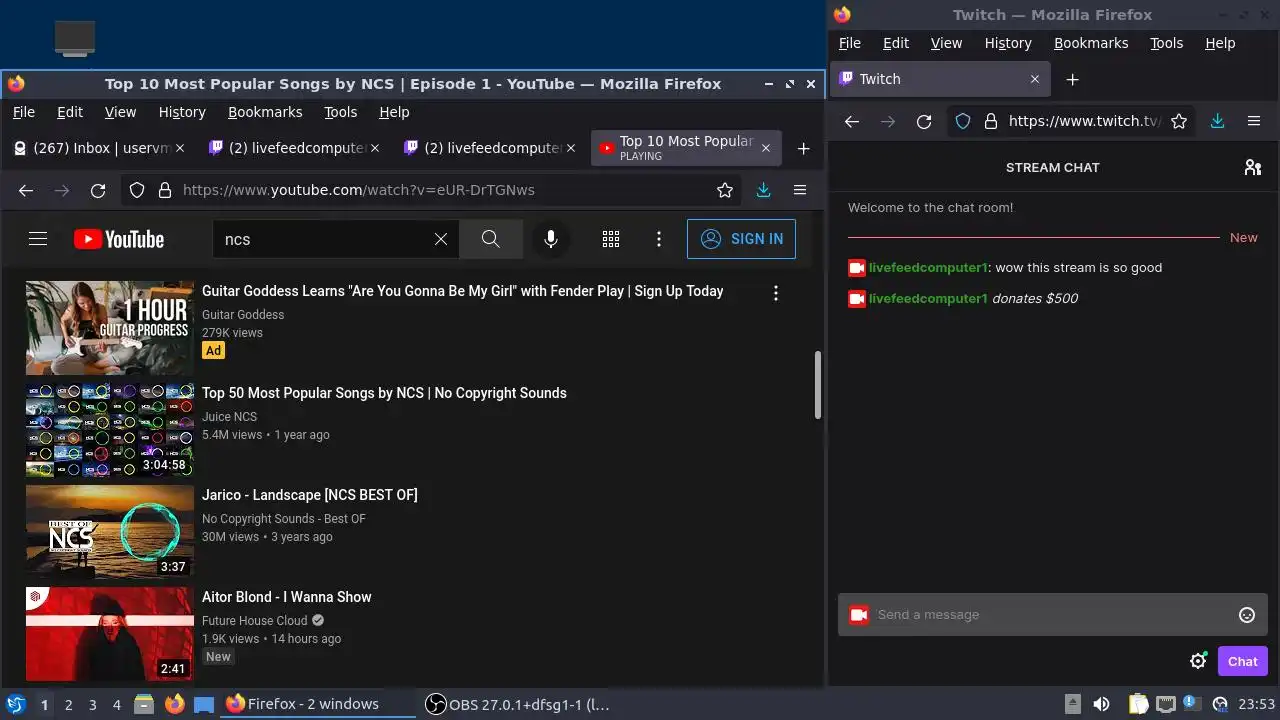The image size is (1280, 720).
Task: Open new tab in Twitch window
Action: click(1072, 79)
